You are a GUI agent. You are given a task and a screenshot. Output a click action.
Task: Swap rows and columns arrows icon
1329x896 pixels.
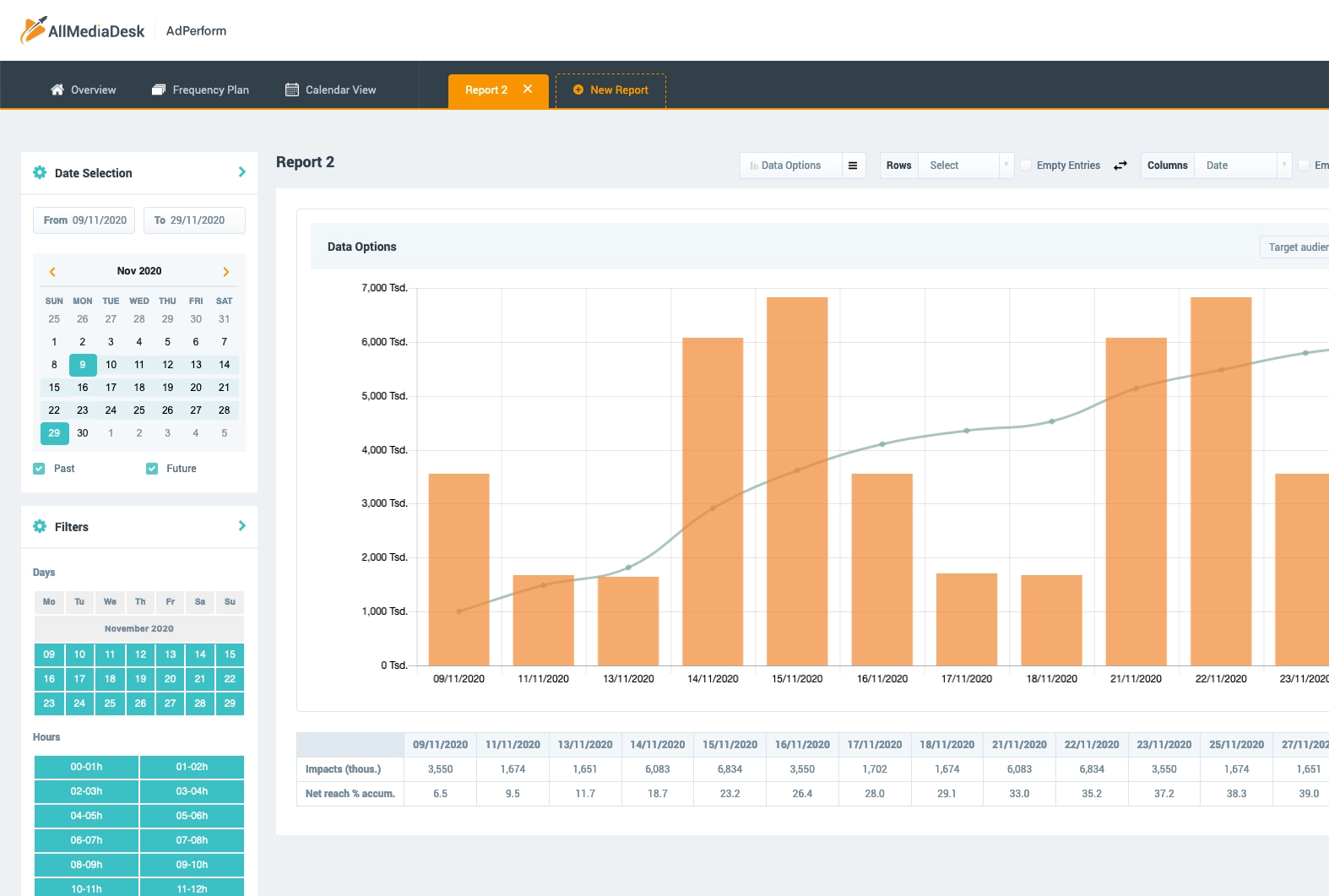click(x=1120, y=166)
